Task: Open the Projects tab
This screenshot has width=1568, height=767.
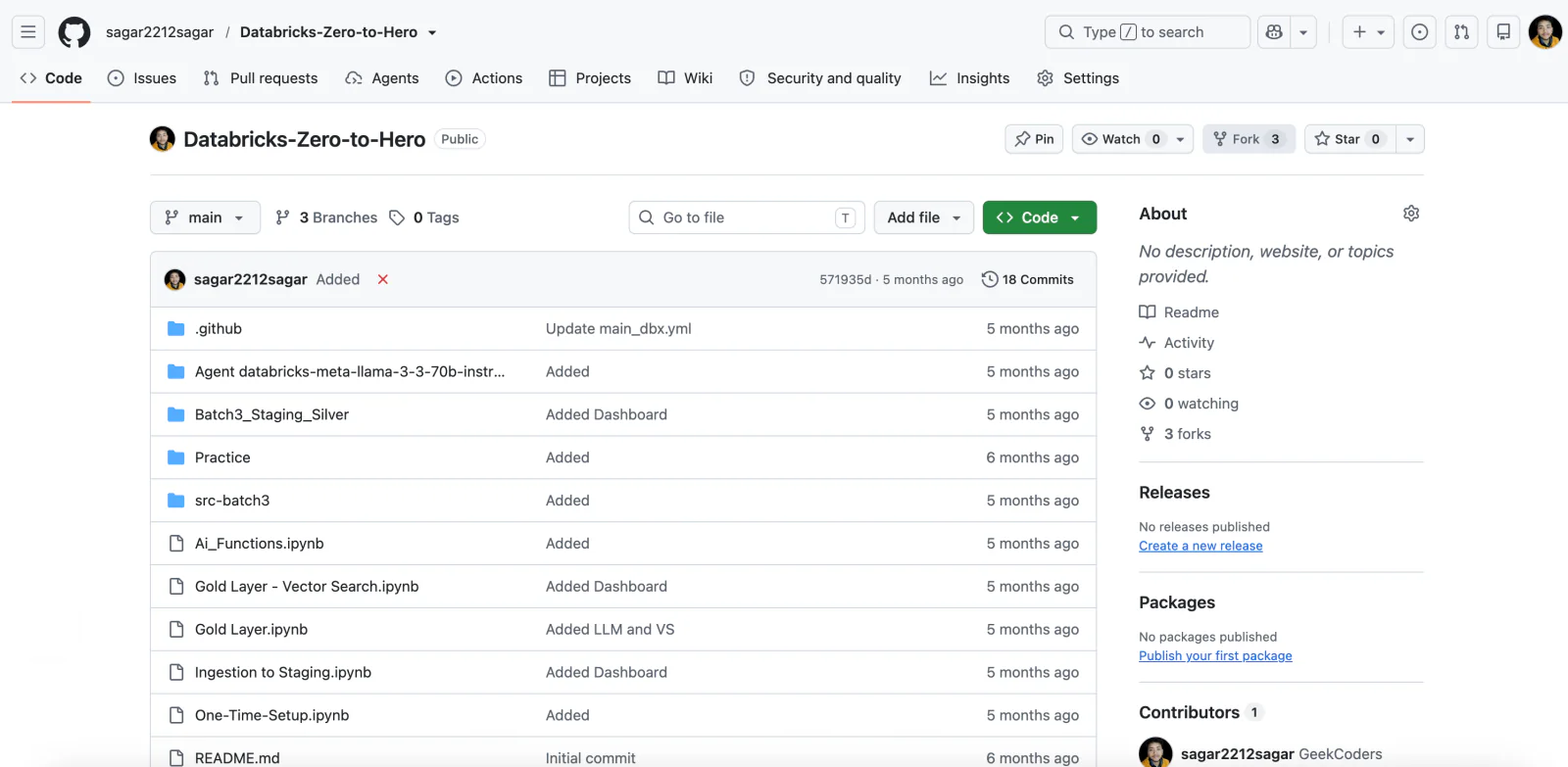Action: pyautogui.click(x=590, y=78)
